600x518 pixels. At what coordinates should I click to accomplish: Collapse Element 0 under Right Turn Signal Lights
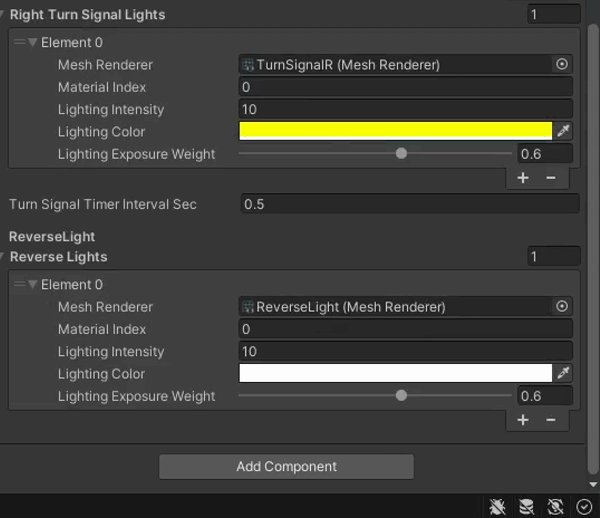(x=33, y=42)
